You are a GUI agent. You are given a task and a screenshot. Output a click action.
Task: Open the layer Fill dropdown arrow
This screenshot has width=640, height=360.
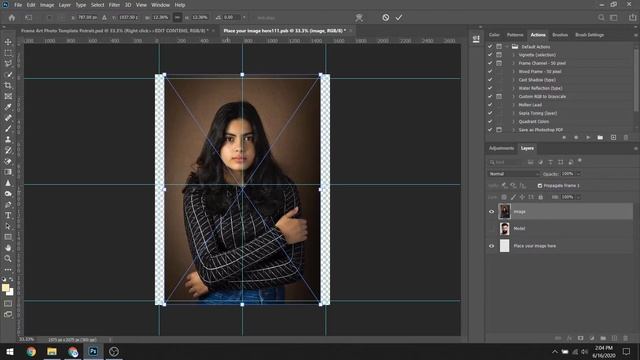578,197
